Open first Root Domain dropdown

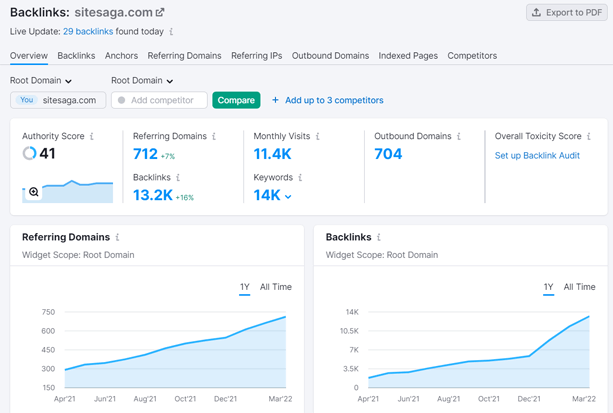coord(41,81)
